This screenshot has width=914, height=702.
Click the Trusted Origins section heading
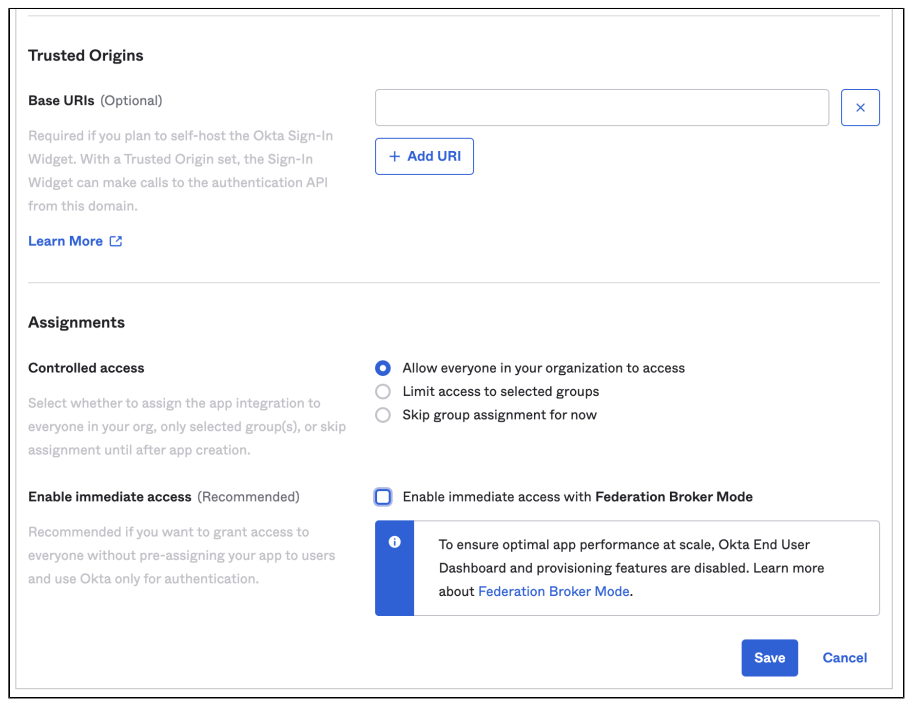[86, 56]
